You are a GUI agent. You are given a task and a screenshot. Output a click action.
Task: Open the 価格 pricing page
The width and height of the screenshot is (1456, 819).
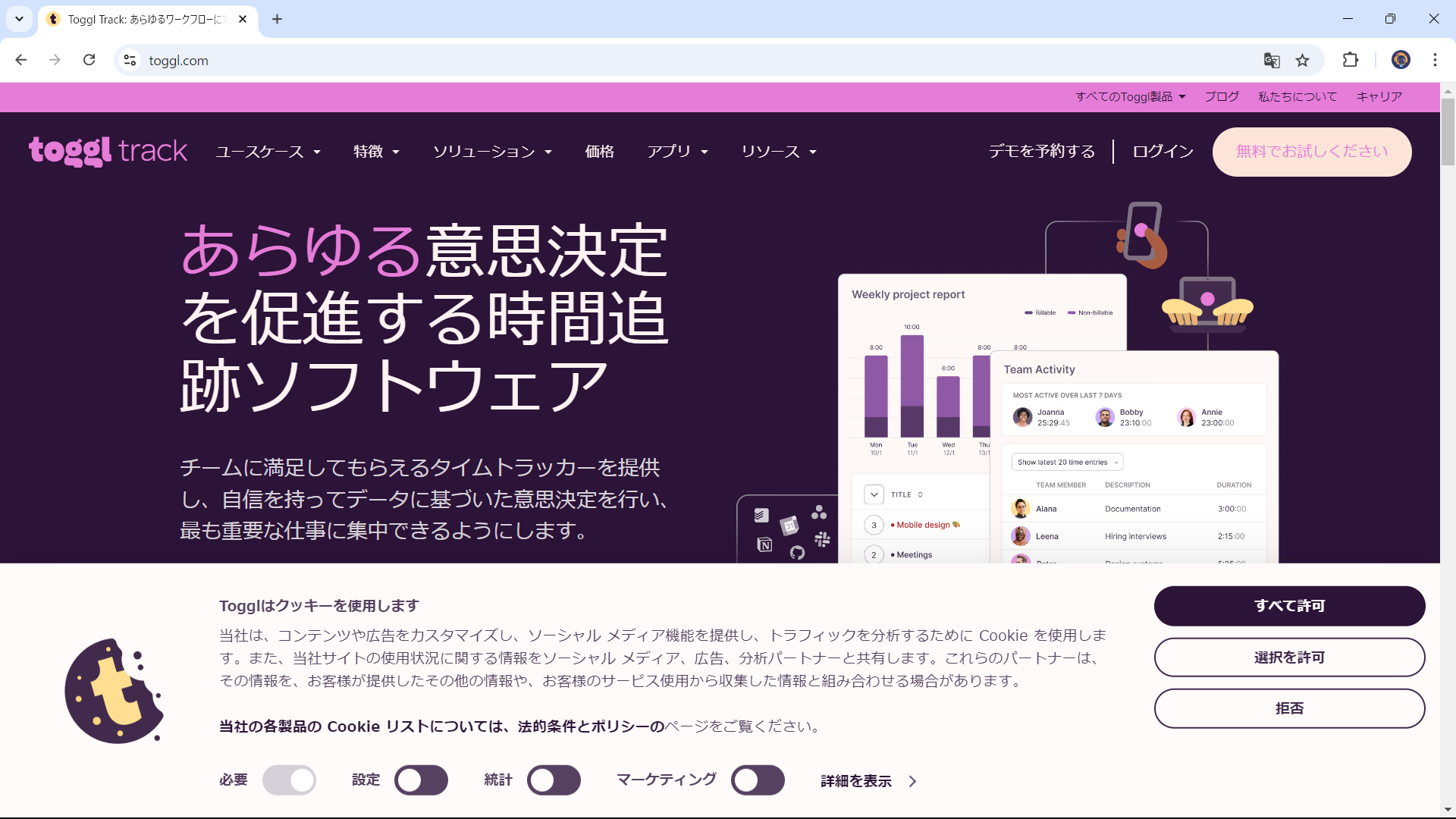(599, 152)
